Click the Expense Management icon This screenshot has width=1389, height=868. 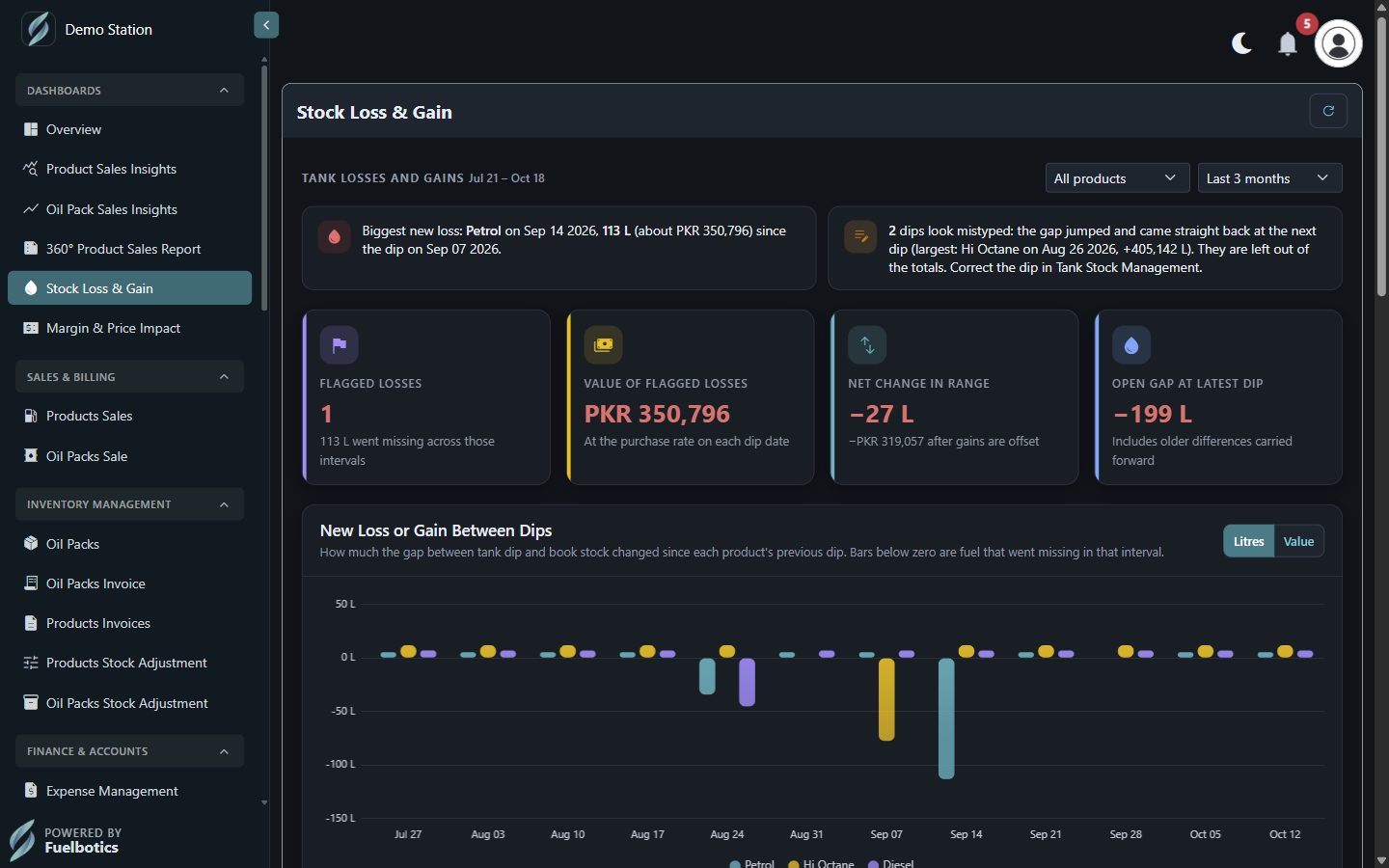tap(31, 791)
